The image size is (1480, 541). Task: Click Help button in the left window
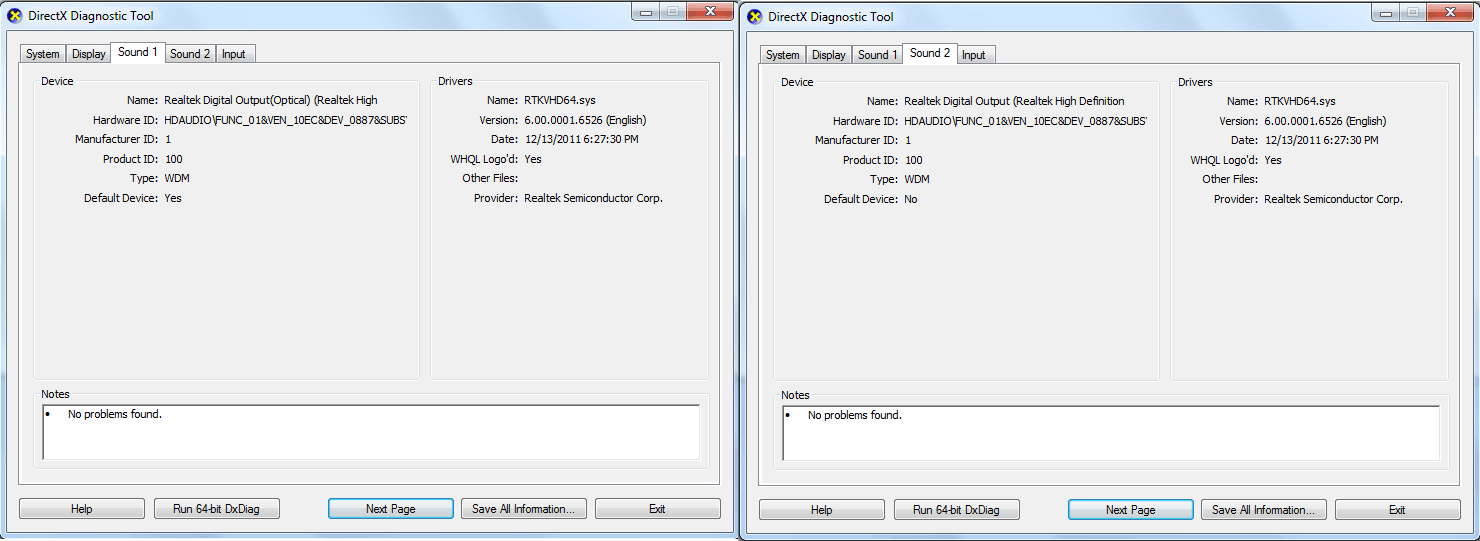[x=82, y=509]
